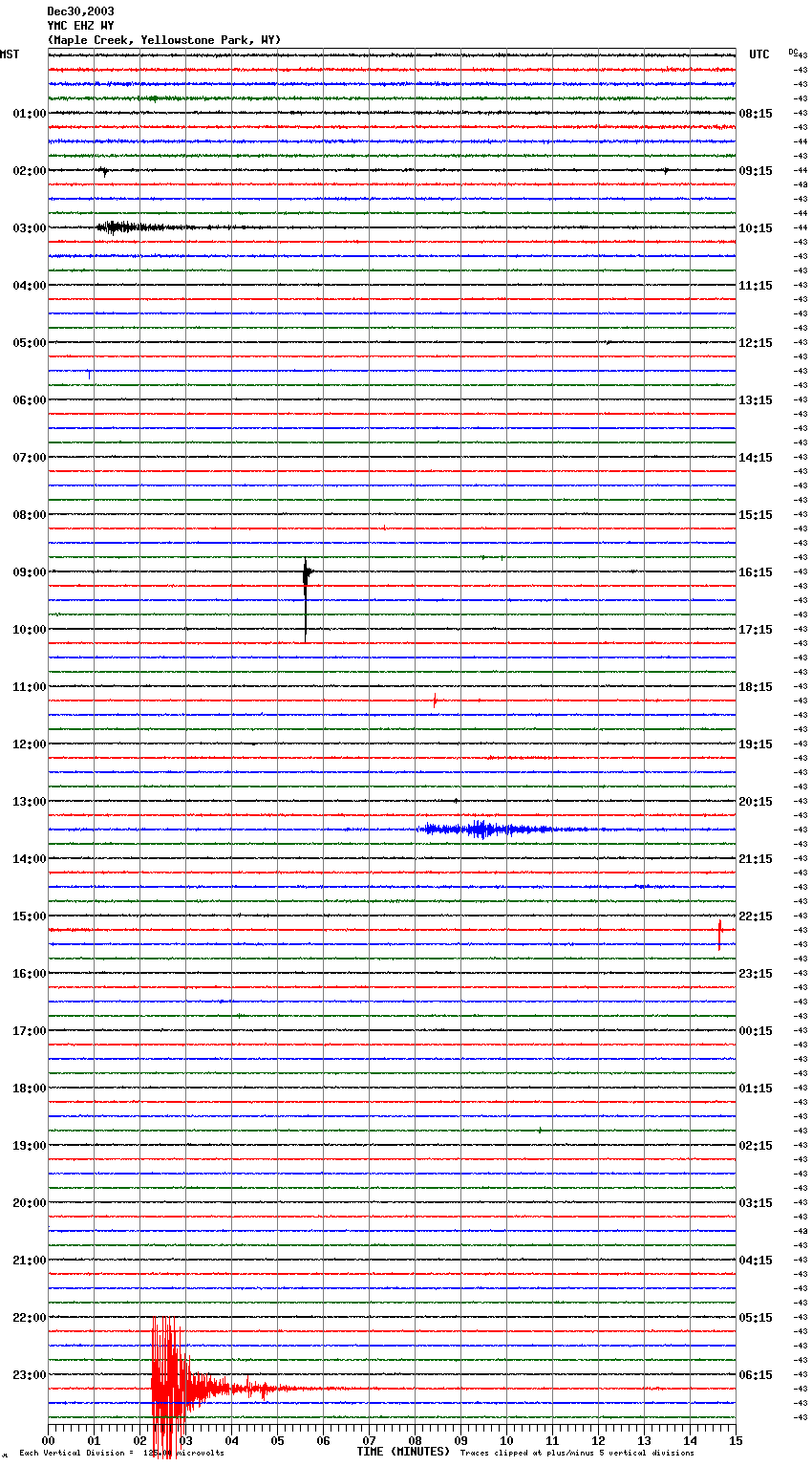Click the 23:15 UTC time label
The width and height of the screenshot is (812, 1466).
tap(756, 974)
